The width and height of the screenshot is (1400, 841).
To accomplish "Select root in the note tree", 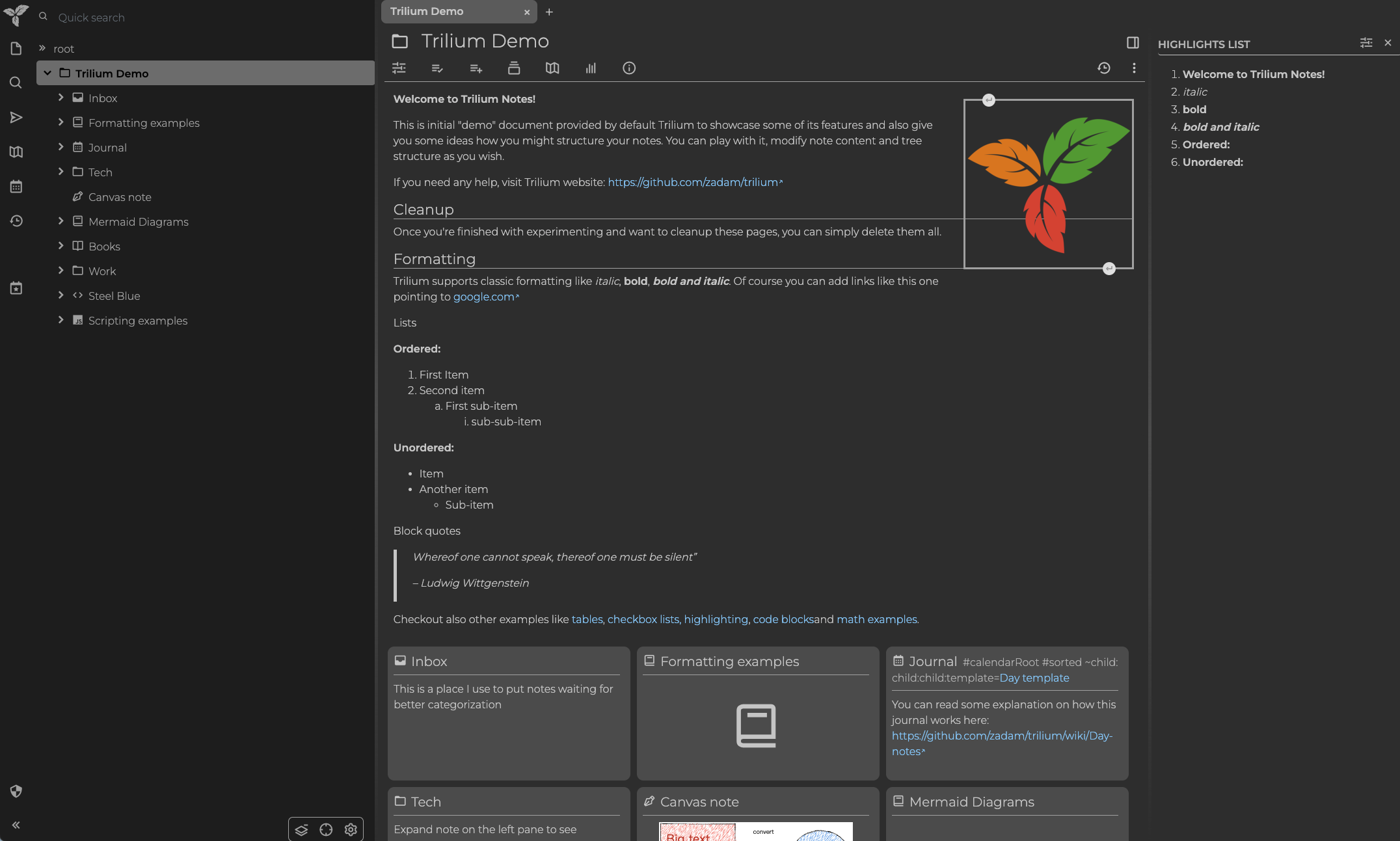I will (64, 49).
